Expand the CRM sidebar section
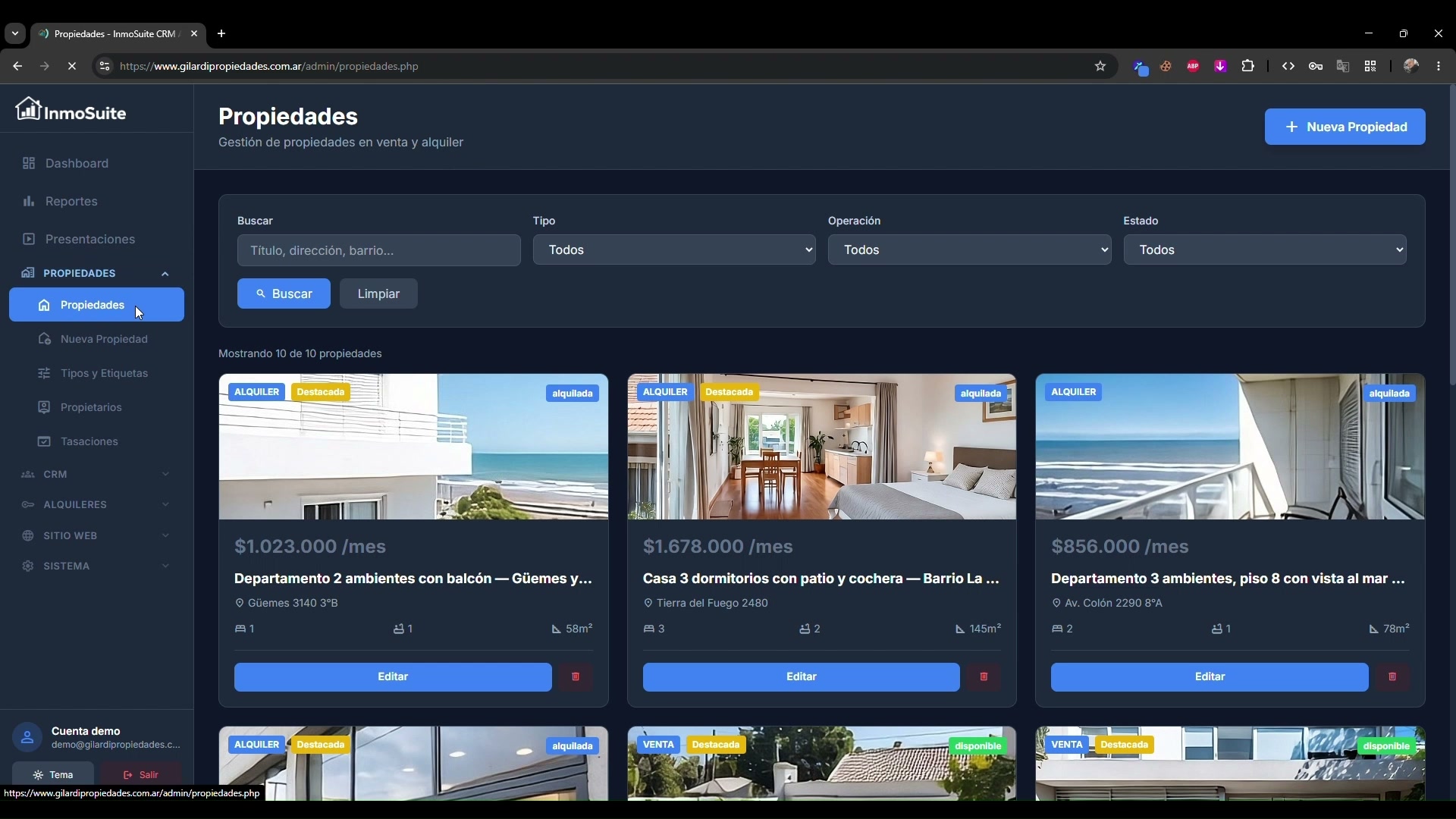This screenshot has width=1456, height=819. (96, 475)
